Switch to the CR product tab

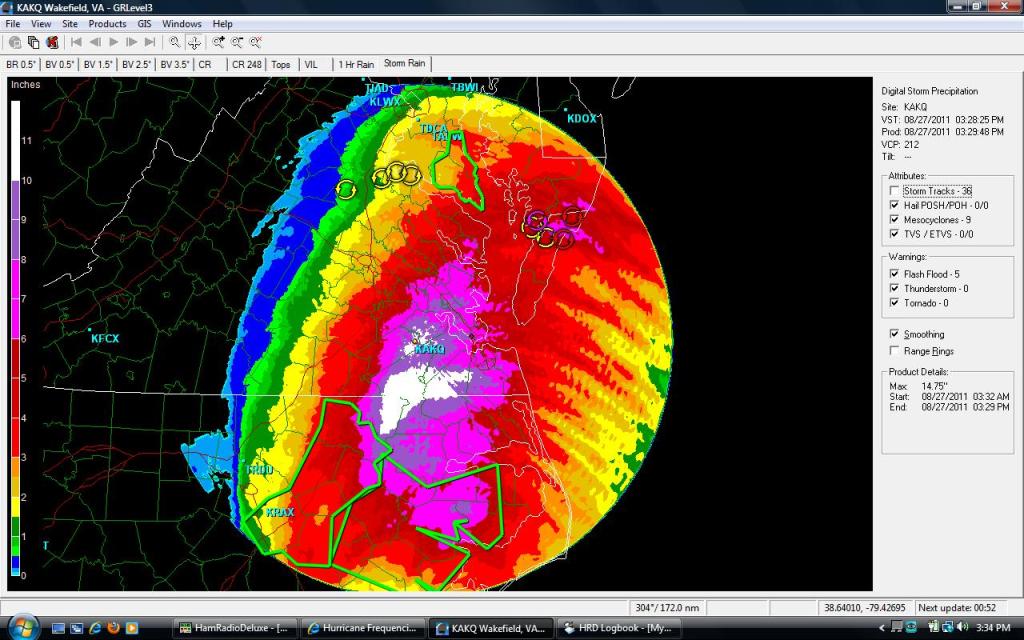pyautogui.click(x=205, y=64)
